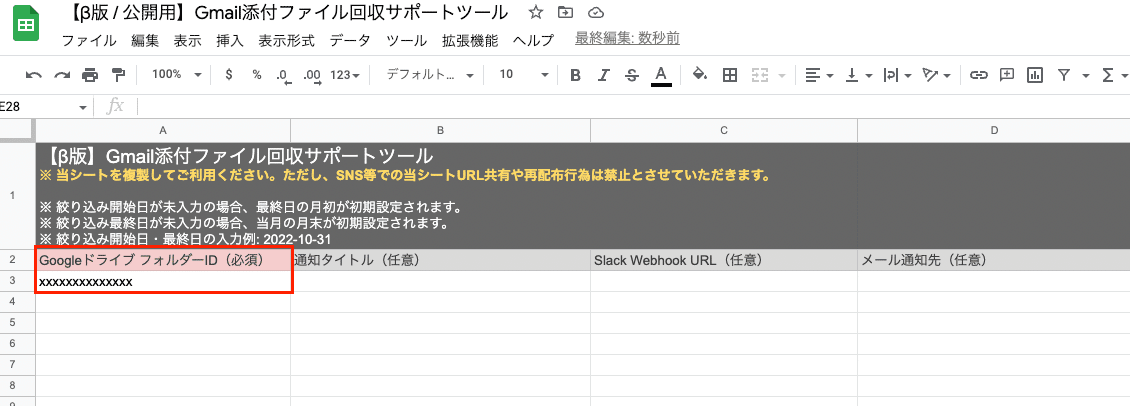Open the 挿入 menu
Image resolution: width=1130 pixels, height=406 pixels.
(230, 40)
